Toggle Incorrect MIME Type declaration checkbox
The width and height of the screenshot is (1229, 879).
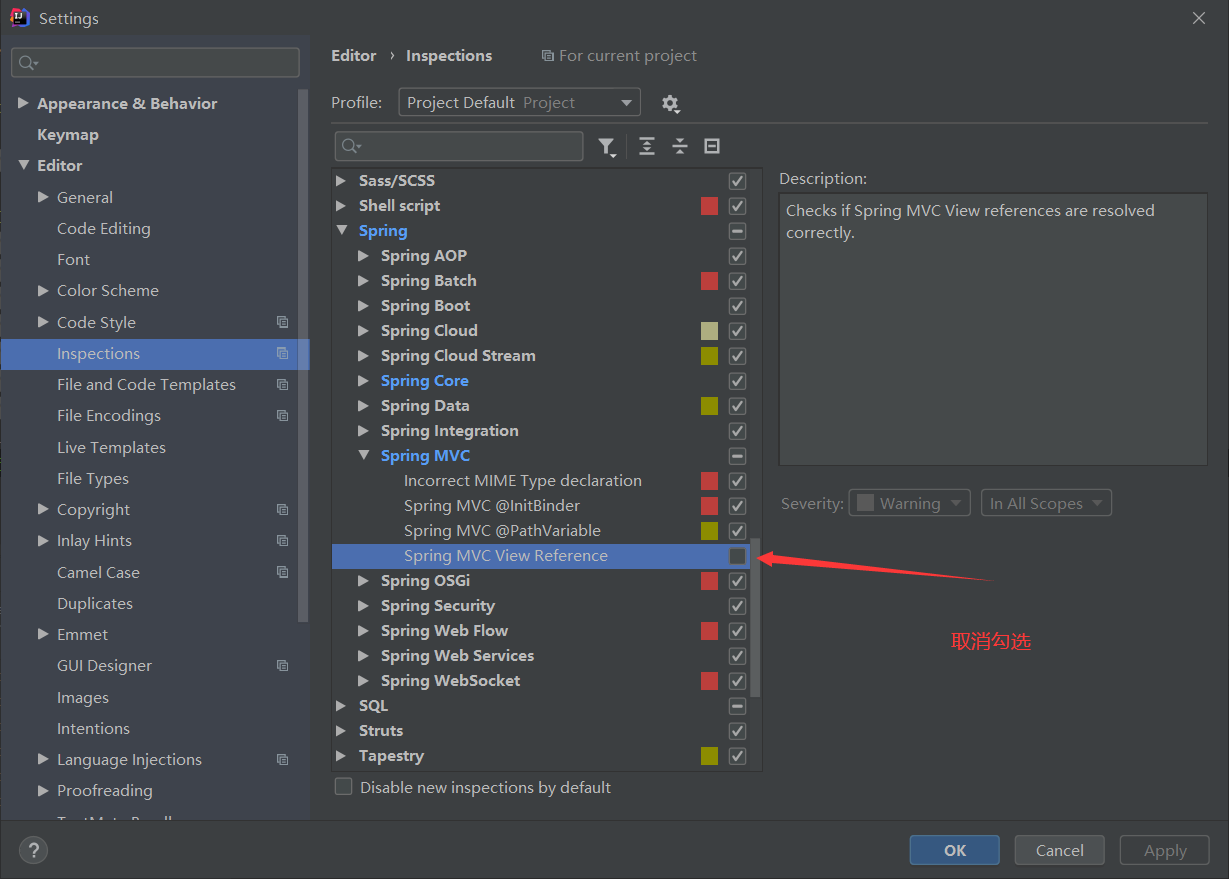tap(737, 481)
